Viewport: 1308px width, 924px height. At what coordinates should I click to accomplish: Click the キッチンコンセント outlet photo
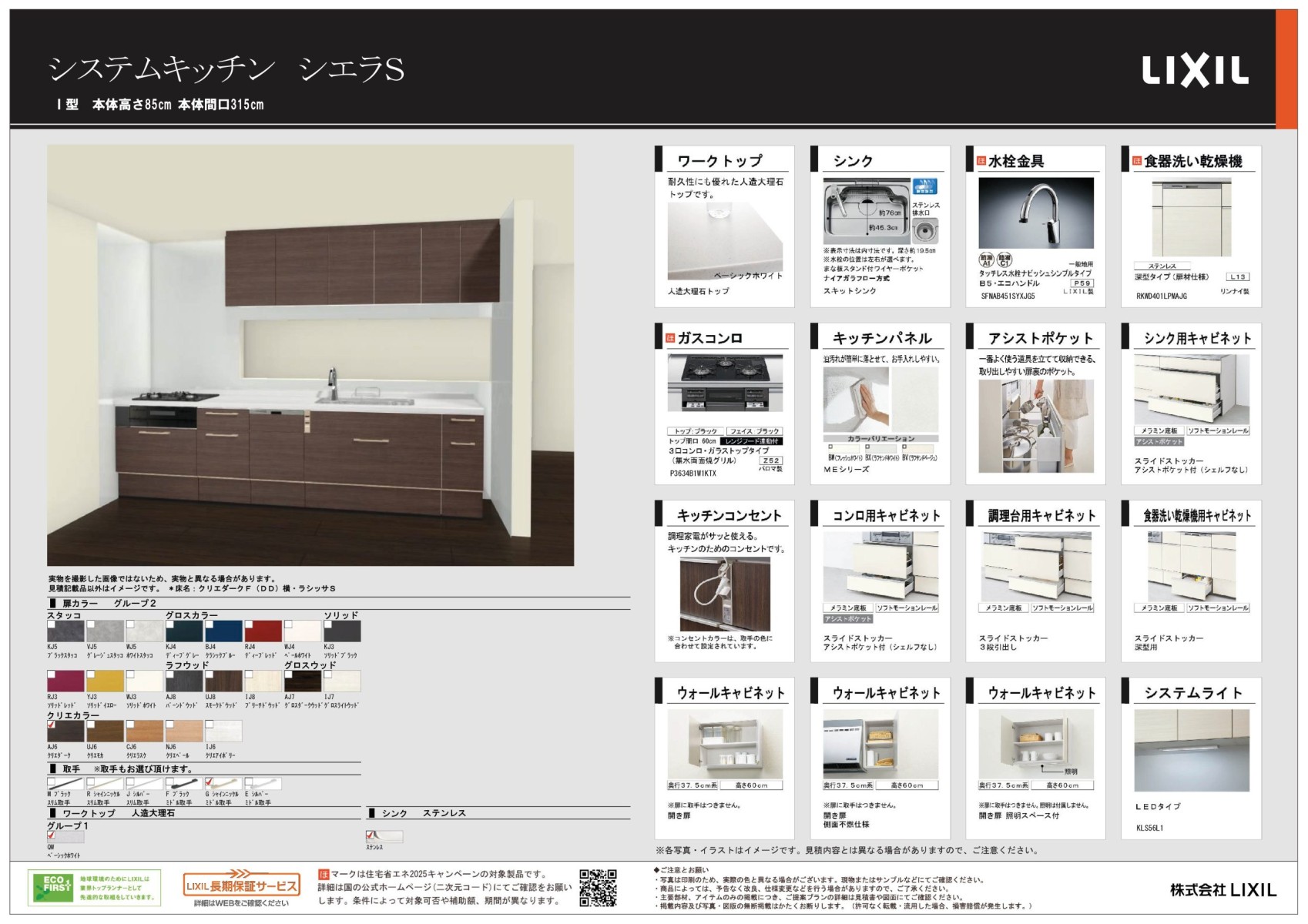(724, 594)
